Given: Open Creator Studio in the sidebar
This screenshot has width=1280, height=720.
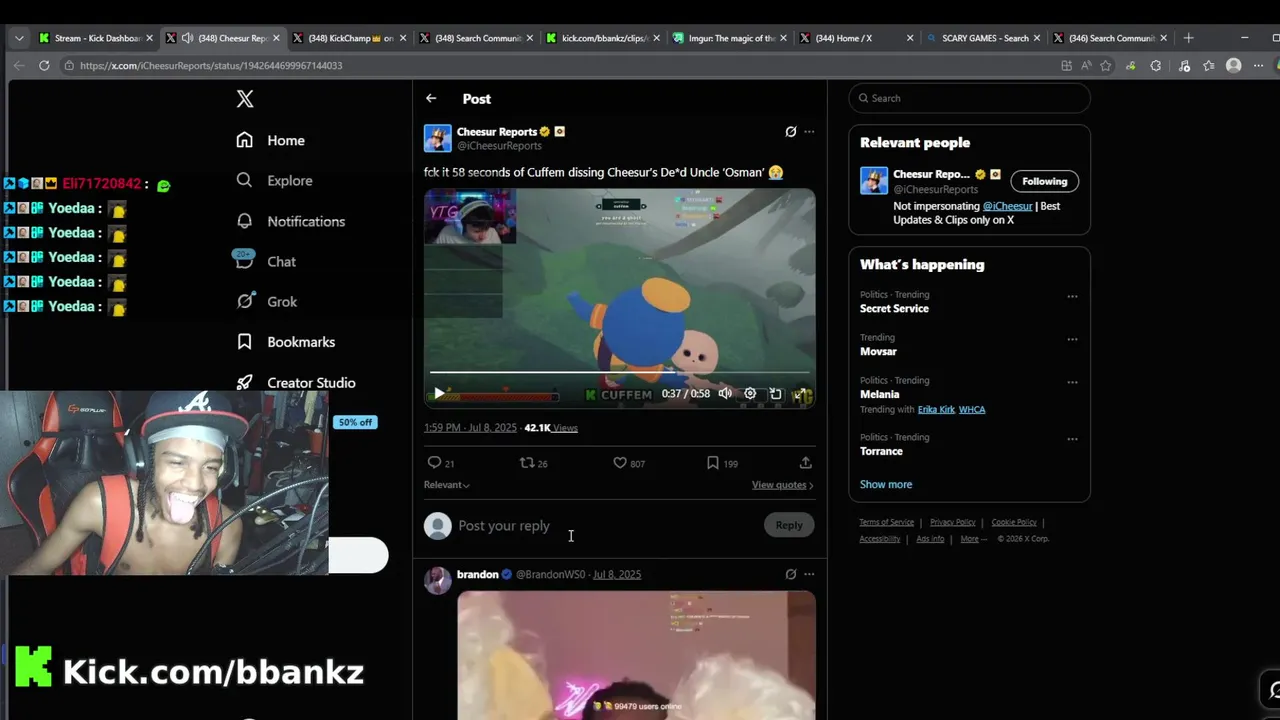Looking at the screenshot, I should coord(295,382).
